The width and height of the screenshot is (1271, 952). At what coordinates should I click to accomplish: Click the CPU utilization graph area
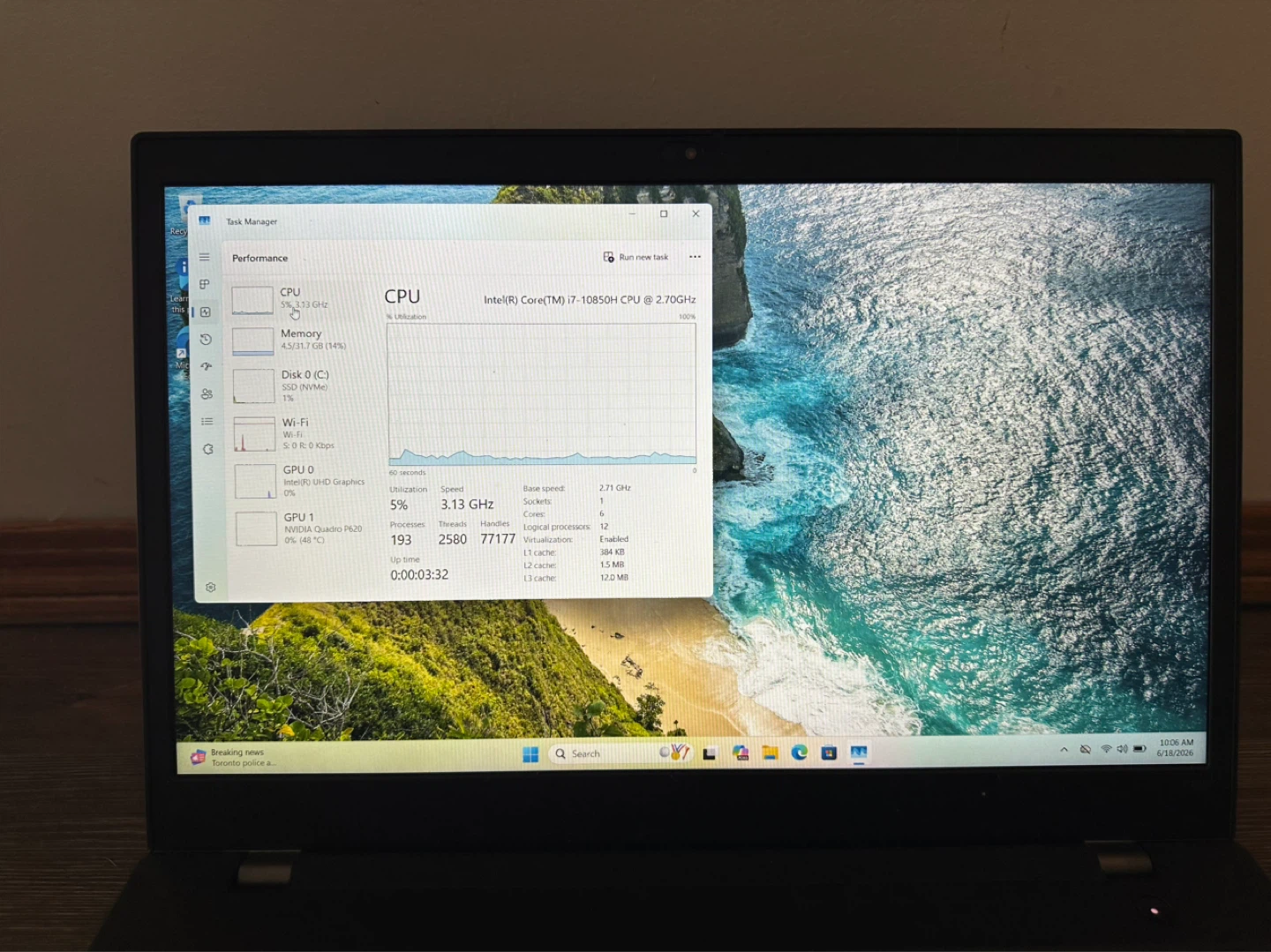(x=542, y=394)
